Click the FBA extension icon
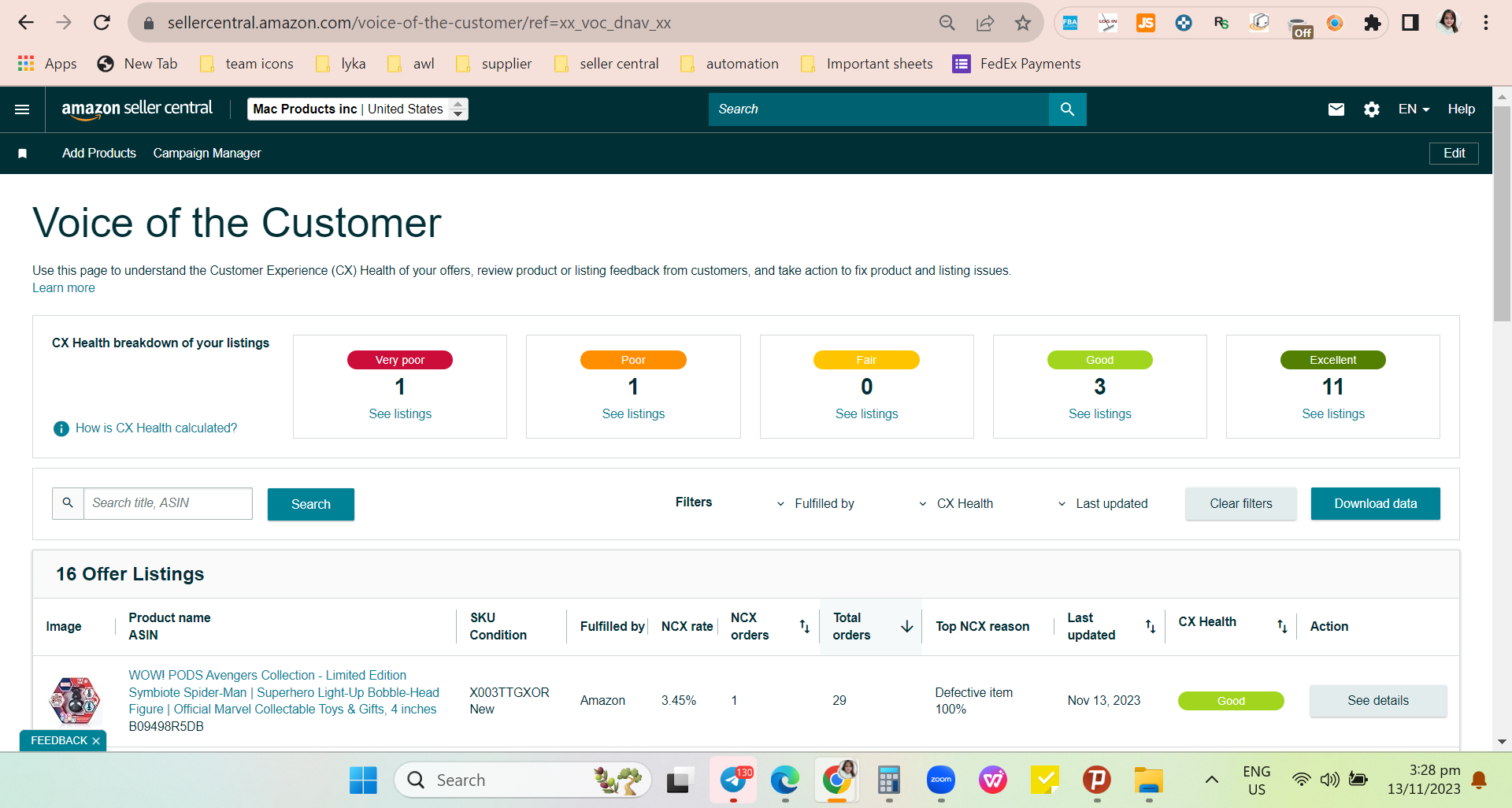Image resolution: width=1512 pixels, height=808 pixels. 1070,23
